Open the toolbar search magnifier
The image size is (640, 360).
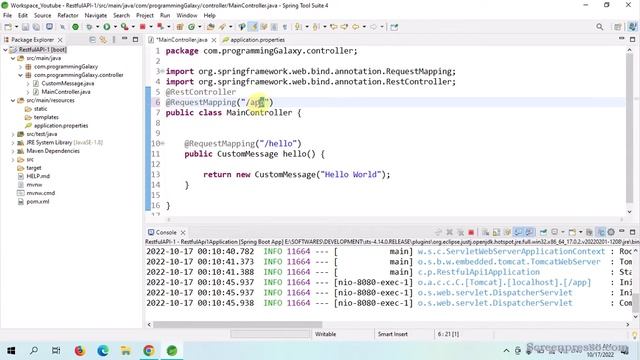(x=599, y=27)
